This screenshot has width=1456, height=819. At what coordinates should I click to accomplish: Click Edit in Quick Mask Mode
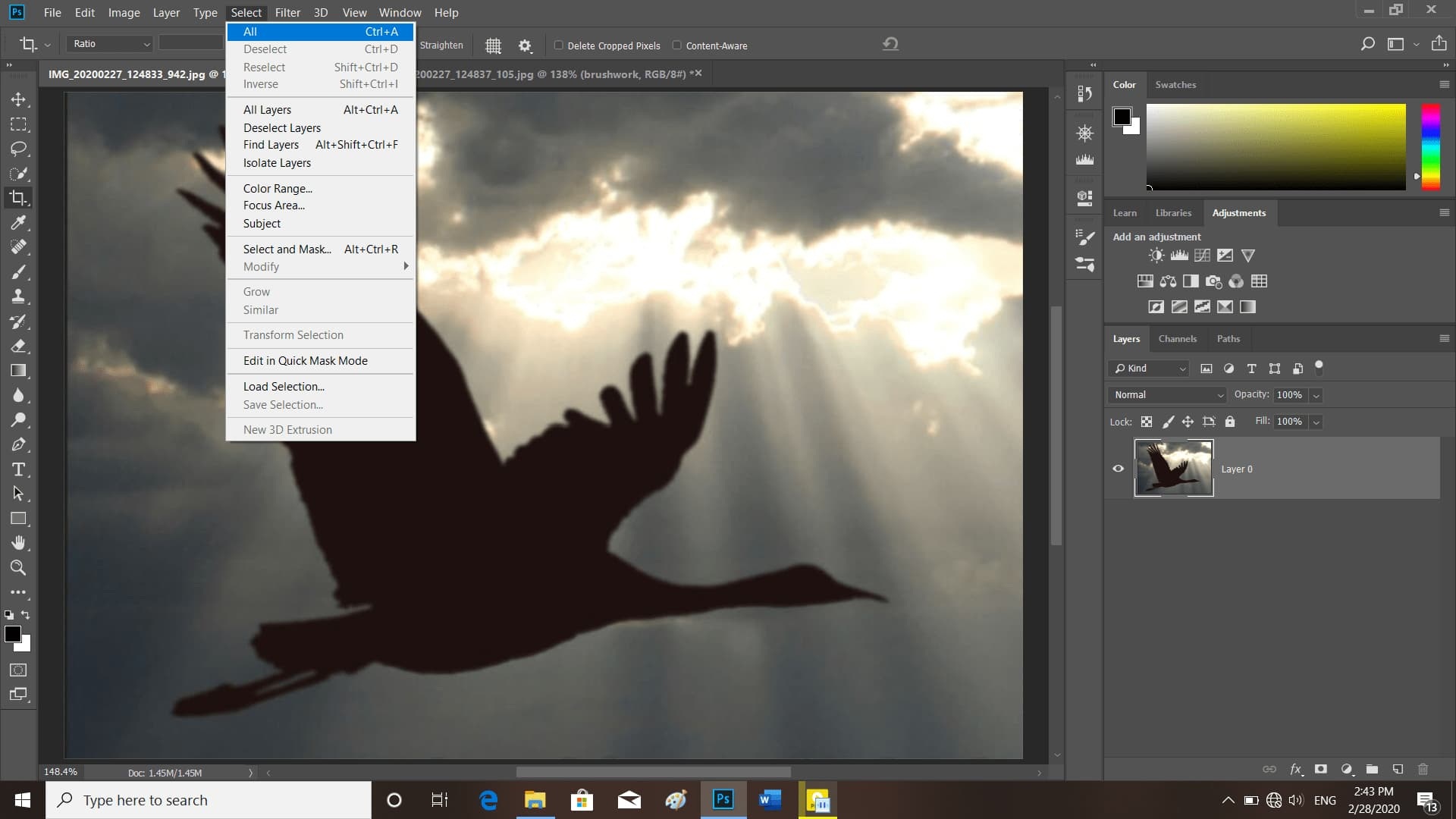[306, 361]
